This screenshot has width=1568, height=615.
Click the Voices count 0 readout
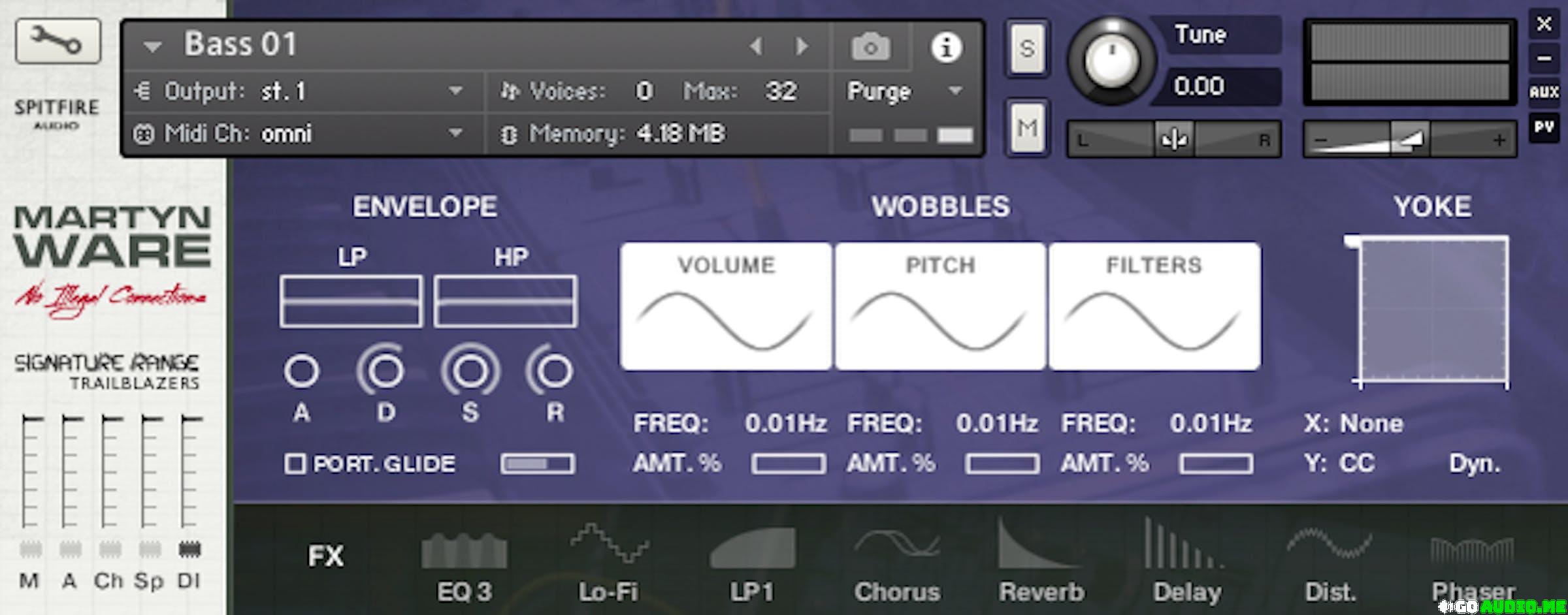[x=644, y=91]
